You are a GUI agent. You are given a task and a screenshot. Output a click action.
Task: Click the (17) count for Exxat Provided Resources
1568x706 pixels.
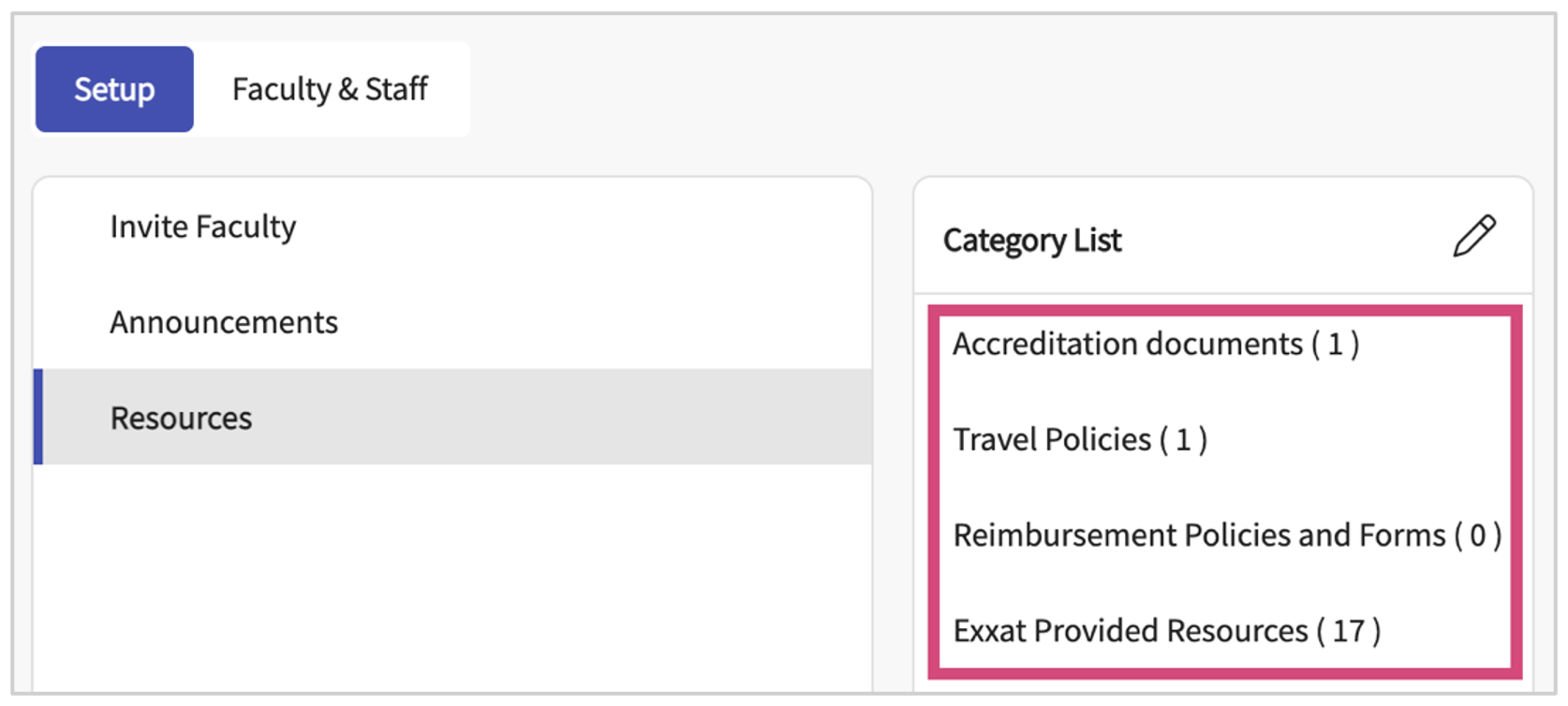pos(1349,631)
